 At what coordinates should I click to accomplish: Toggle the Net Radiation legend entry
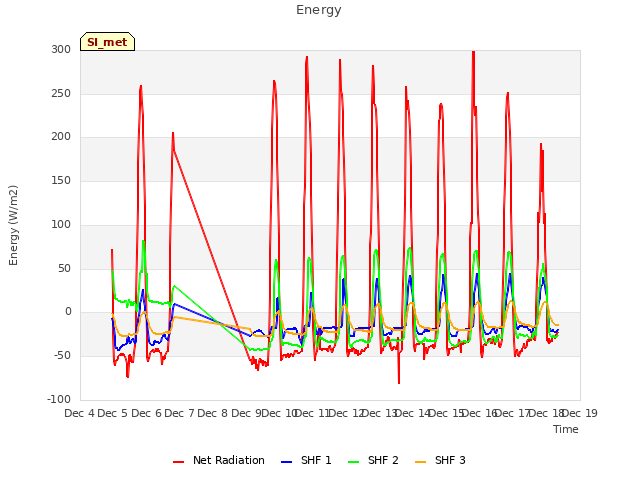[x=218, y=460]
